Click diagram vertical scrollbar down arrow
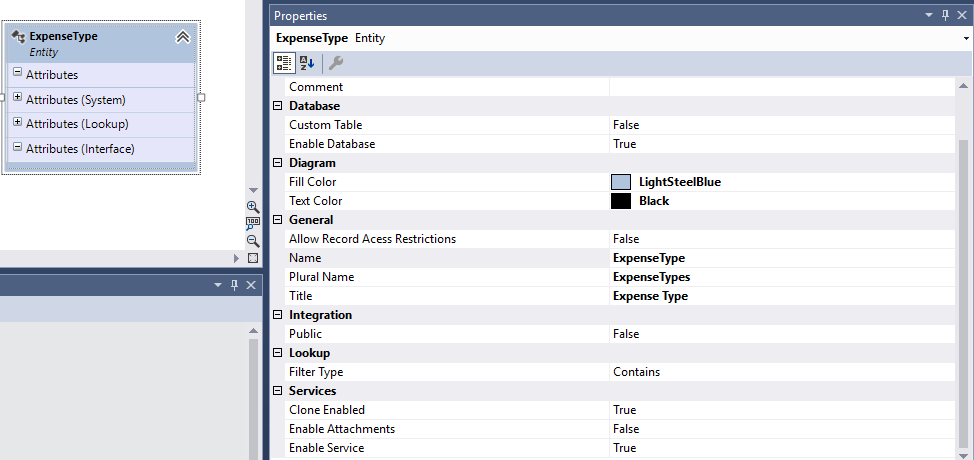Screen dimensions: 974x460 click(x=253, y=190)
